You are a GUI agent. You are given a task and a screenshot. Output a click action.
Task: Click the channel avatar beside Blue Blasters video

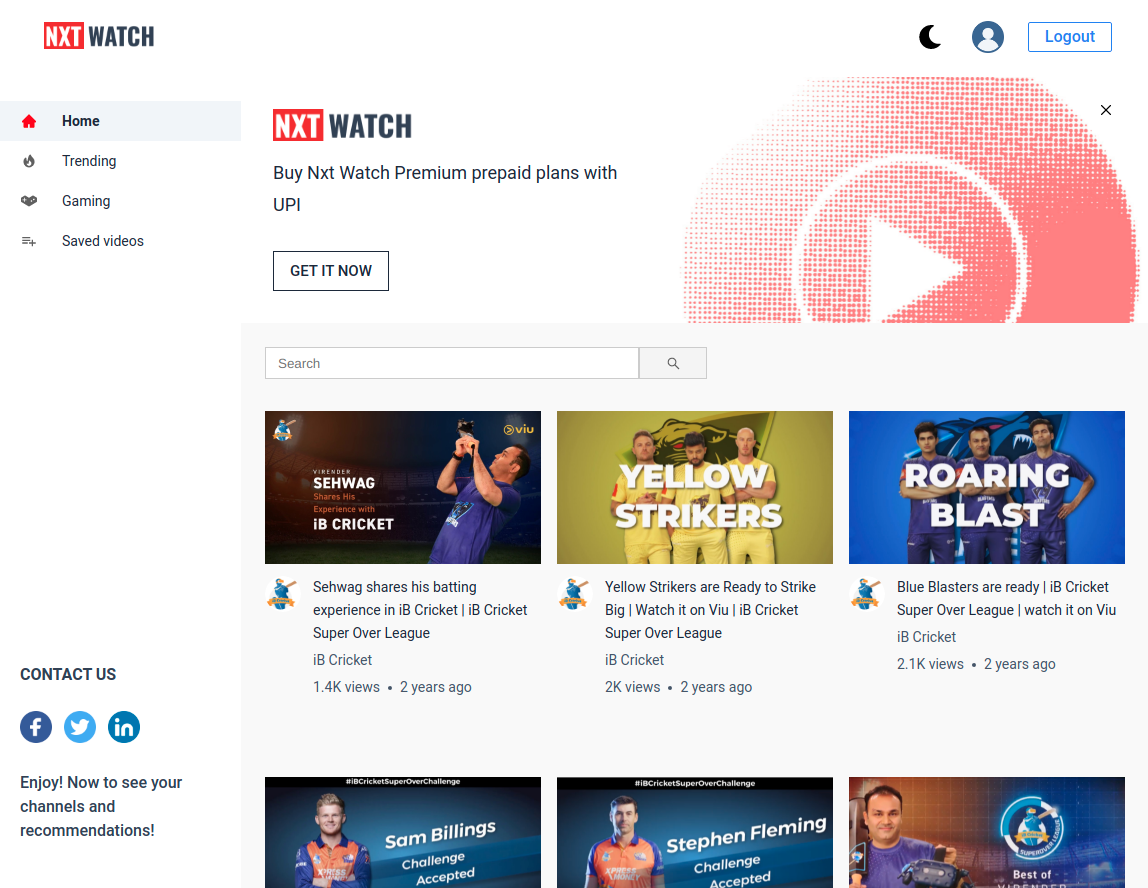pyautogui.click(x=866, y=594)
